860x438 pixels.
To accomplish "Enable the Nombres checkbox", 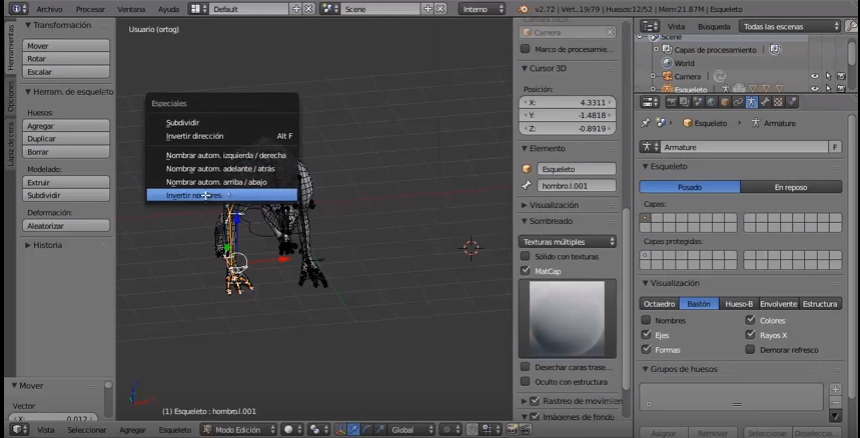I will coord(646,321).
